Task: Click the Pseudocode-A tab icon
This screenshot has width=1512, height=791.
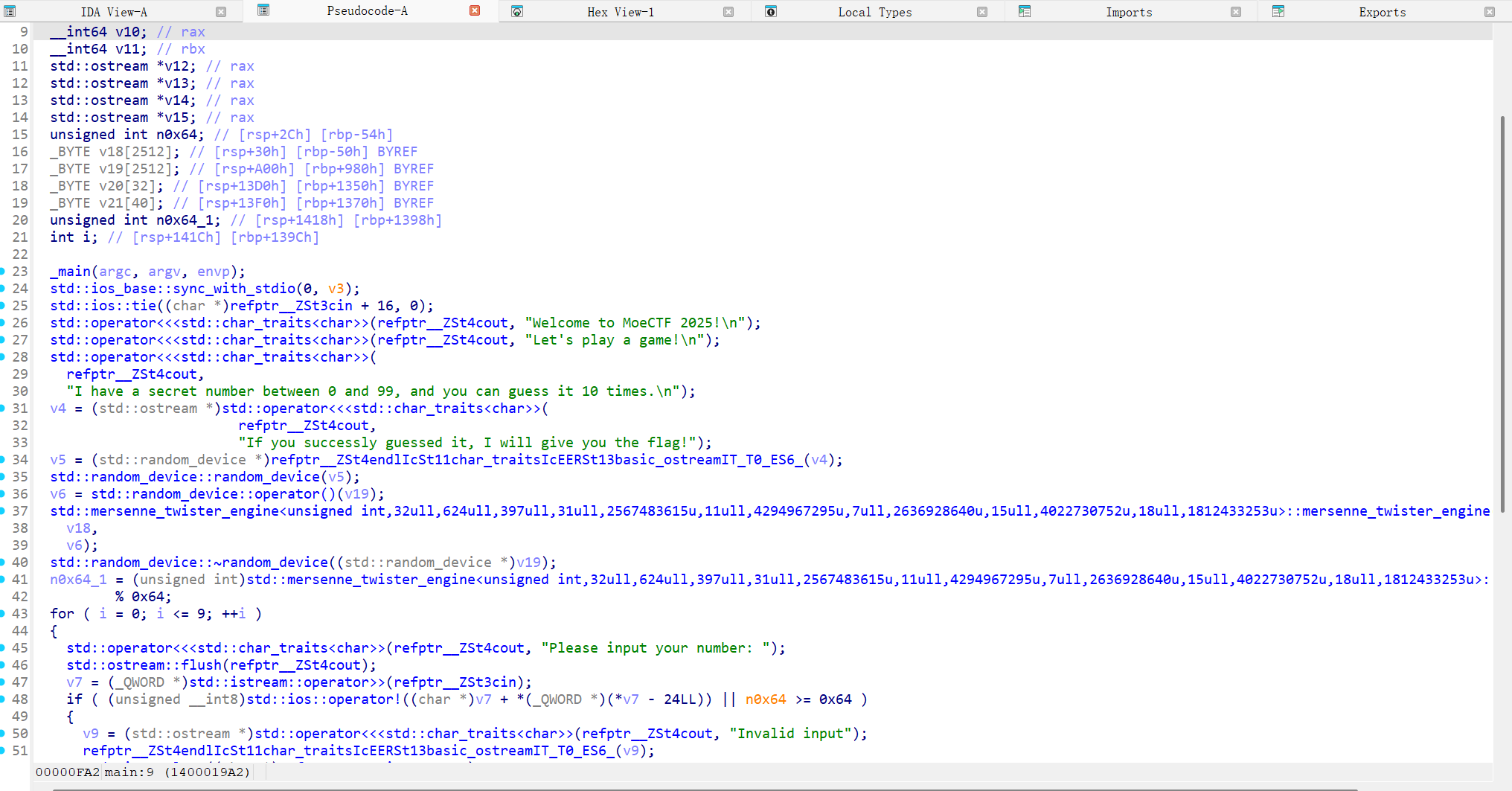Action: click(263, 10)
